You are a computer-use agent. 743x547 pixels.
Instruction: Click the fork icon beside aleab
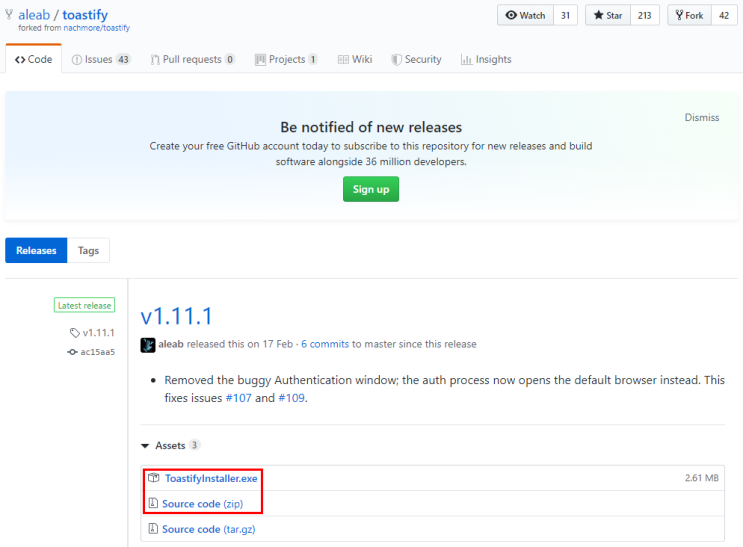[9, 15]
